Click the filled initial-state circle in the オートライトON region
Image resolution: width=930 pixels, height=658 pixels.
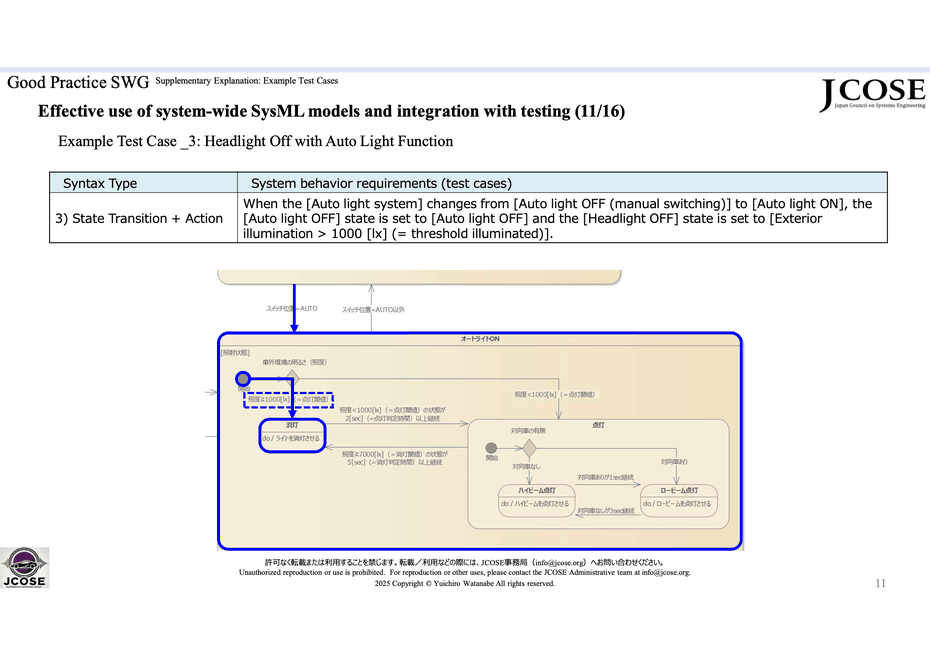click(243, 379)
